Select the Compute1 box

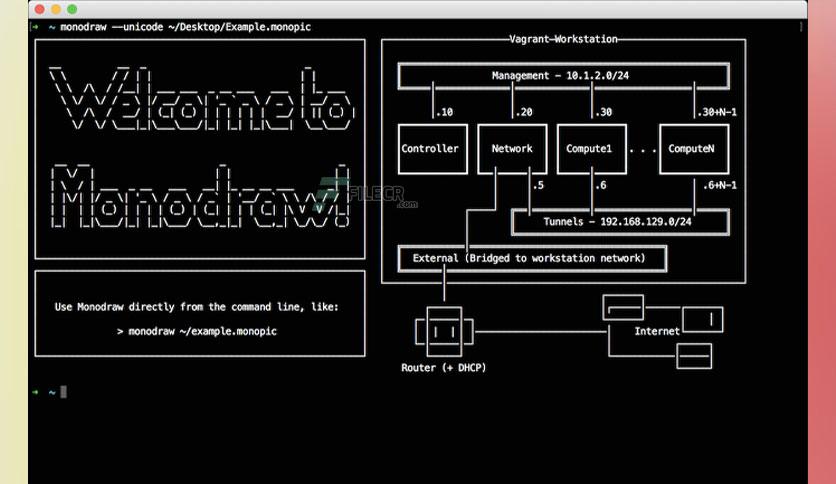tap(591, 149)
